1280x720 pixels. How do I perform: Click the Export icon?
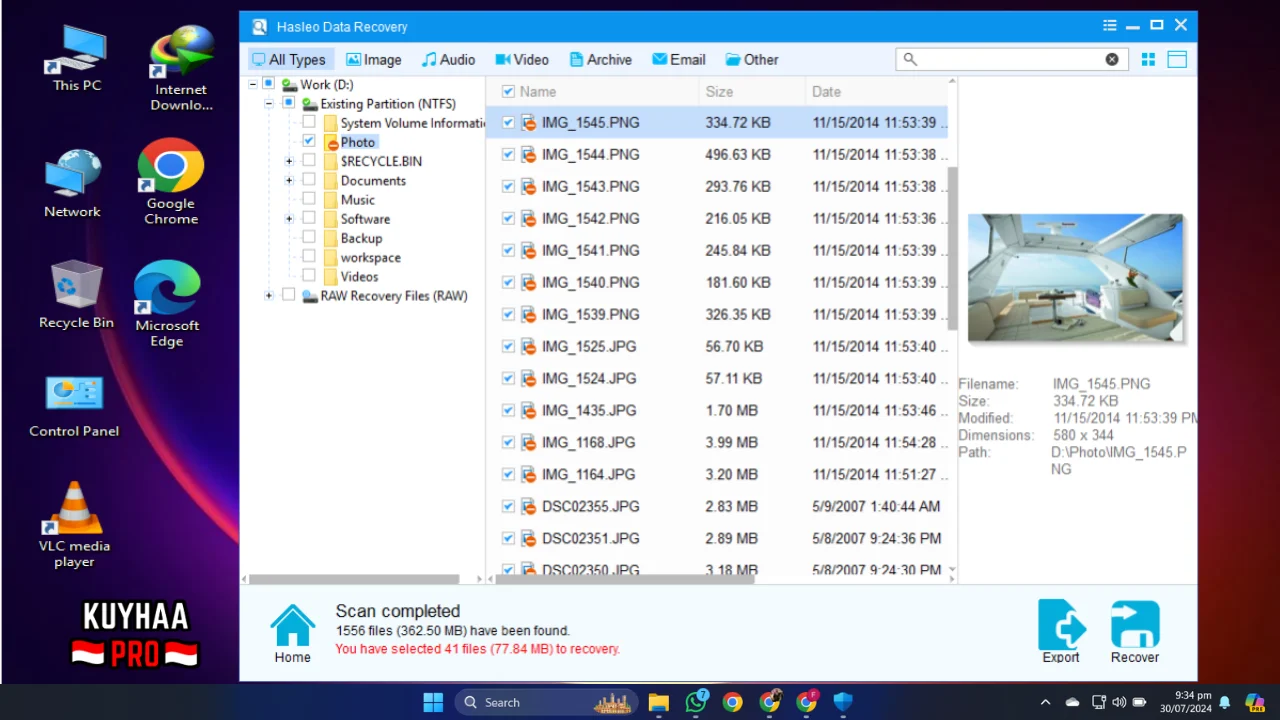tap(1061, 625)
